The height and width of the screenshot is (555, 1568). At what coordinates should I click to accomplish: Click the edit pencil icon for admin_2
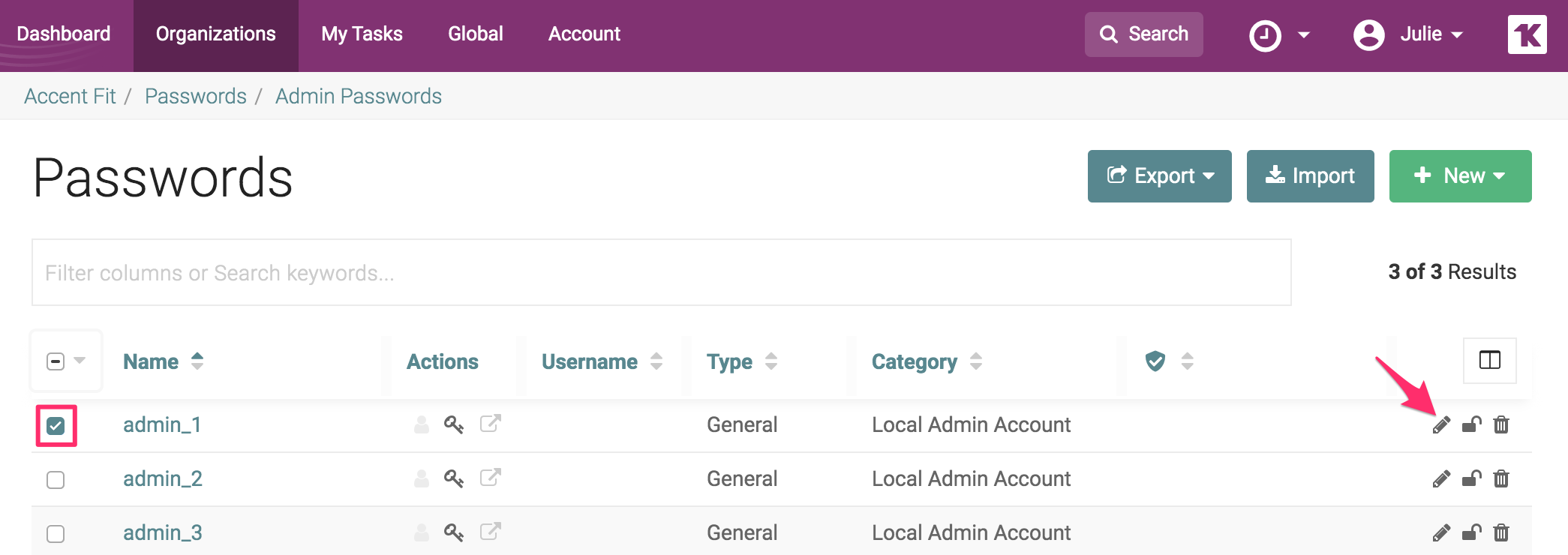(x=1441, y=479)
